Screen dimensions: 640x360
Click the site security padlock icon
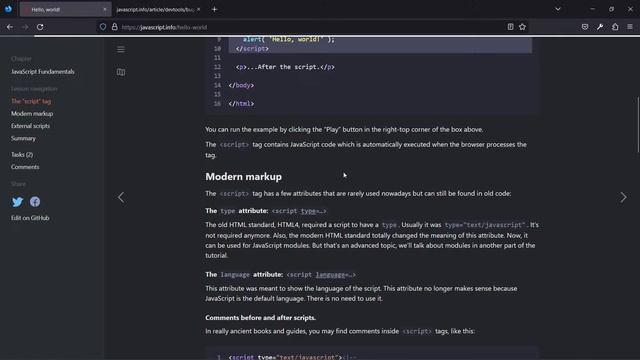115,27
